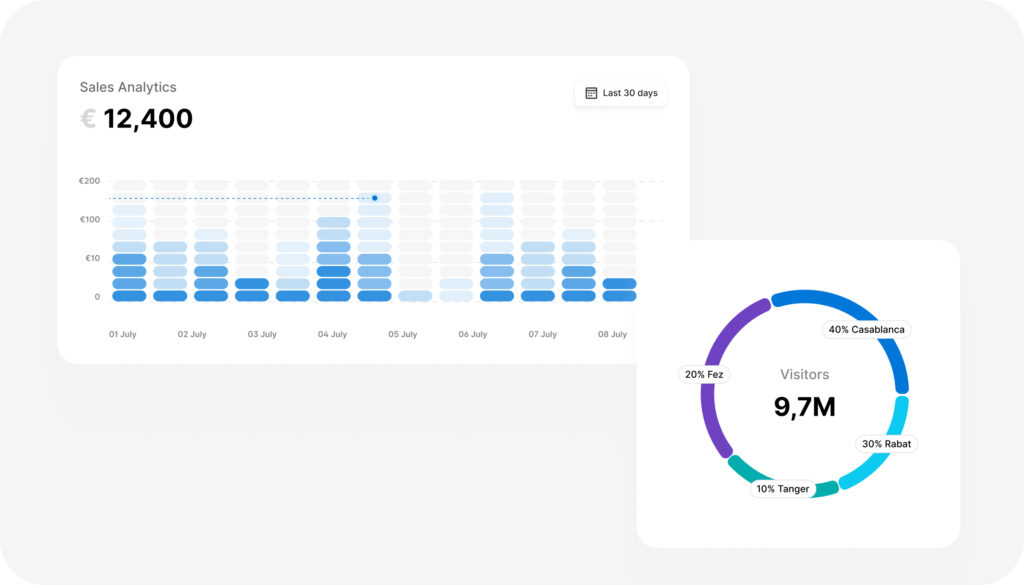
Task: Click the 06 July axis label
Action: pos(473,334)
